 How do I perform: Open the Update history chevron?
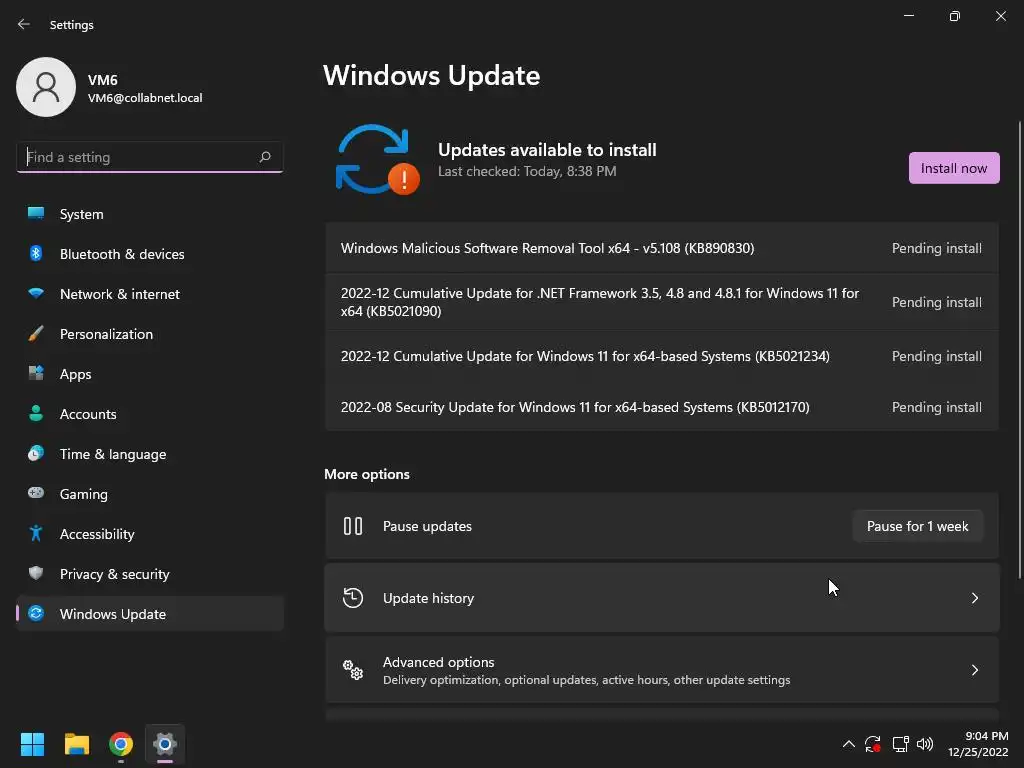click(974, 598)
